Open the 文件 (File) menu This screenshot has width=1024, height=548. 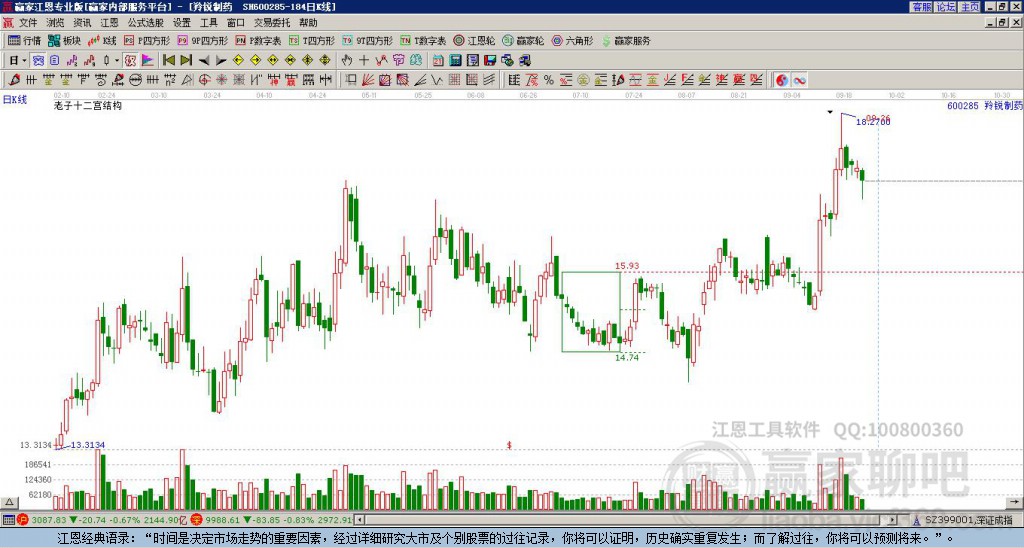pyautogui.click(x=28, y=23)
